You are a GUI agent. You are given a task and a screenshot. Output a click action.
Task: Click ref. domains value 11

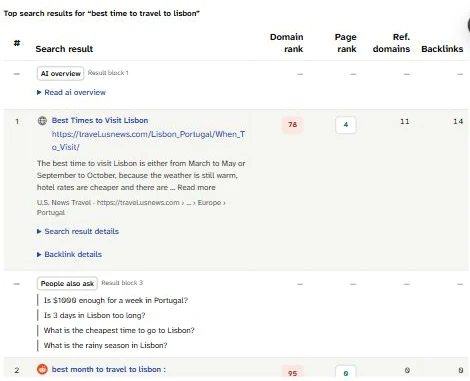(x=405, y=121)
